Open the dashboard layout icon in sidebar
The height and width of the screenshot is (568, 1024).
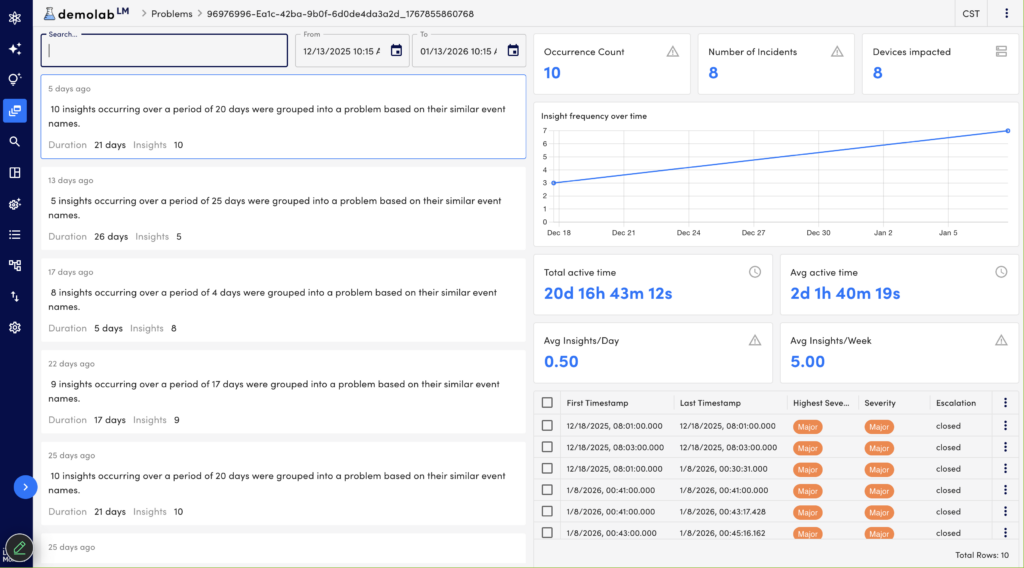point(14,172)
